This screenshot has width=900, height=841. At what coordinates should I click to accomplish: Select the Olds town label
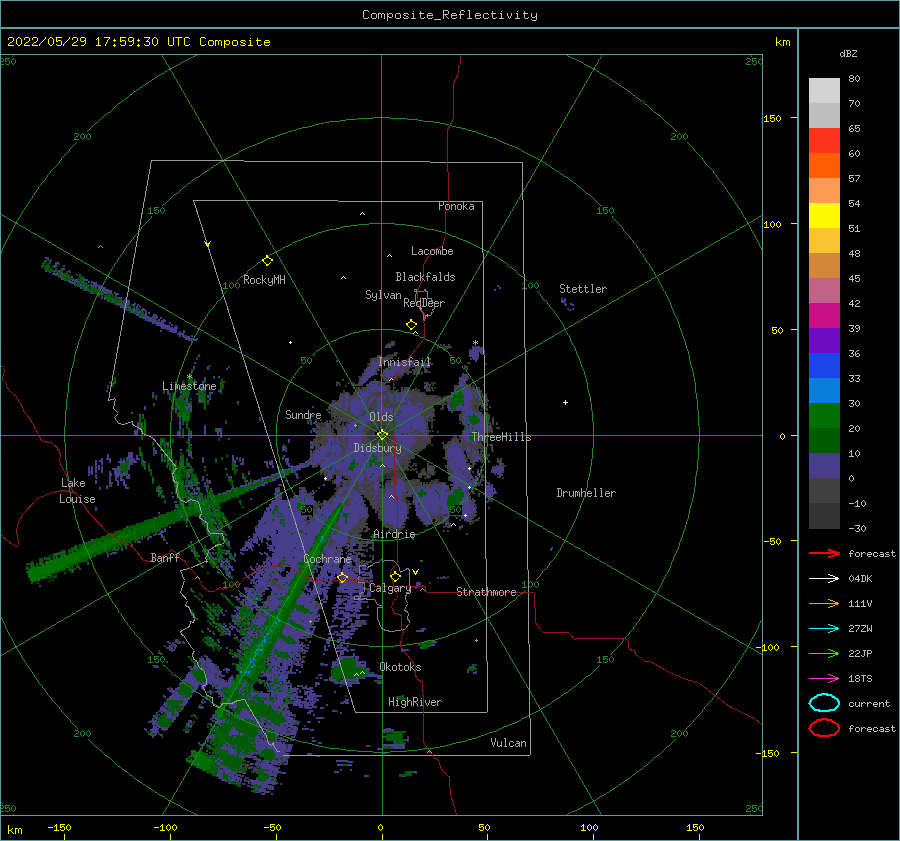tap(381, 417)
